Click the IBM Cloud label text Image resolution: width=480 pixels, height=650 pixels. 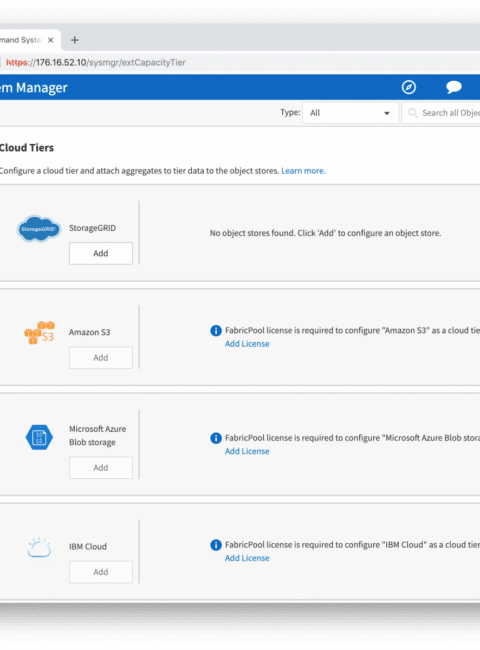88,546
